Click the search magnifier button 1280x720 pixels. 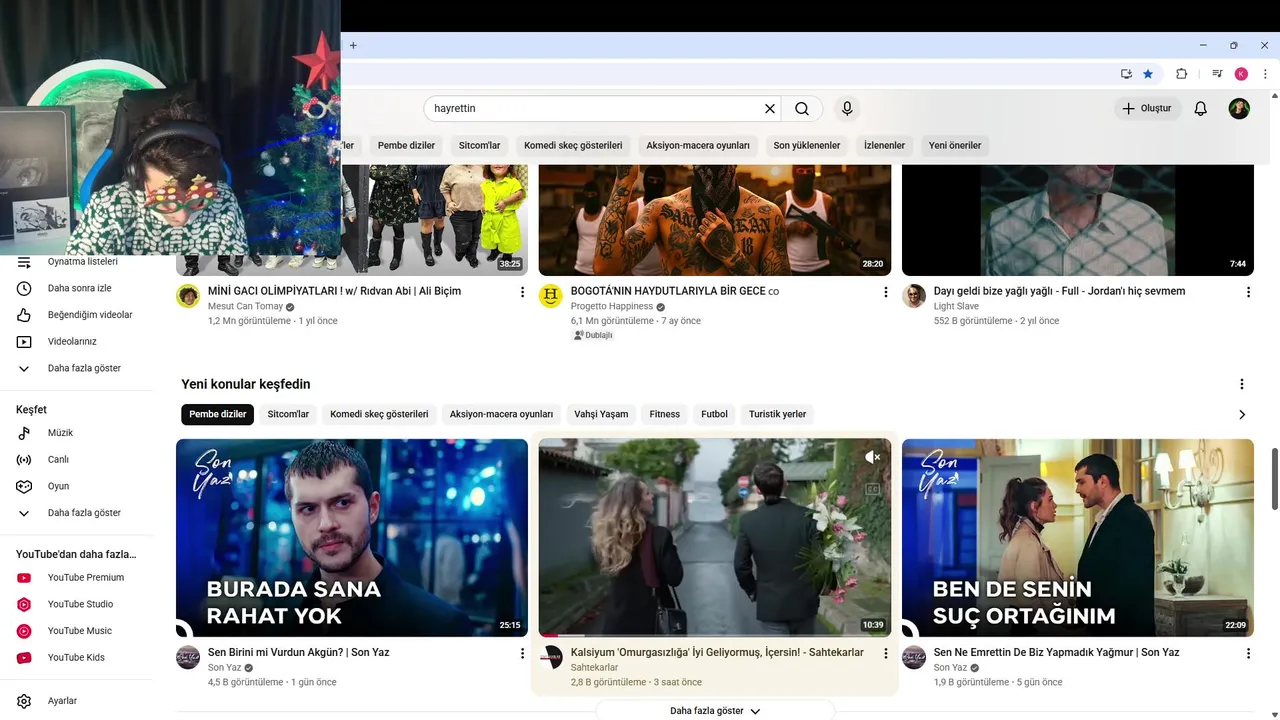[802, 108]
